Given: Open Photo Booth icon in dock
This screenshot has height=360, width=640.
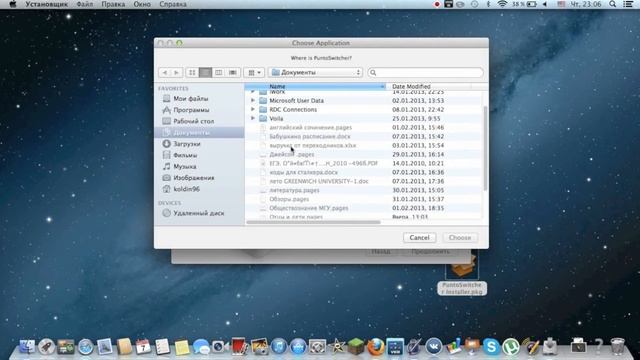Looking at the screenshot, I should 239,347.
